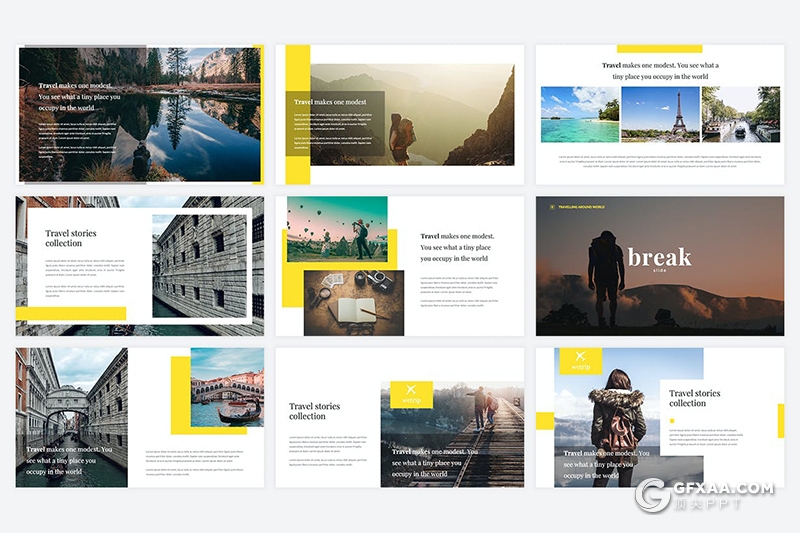800x533 pixels.
Task: Open the mountain lake reflection slide
Action: click(x=140, y=114)
